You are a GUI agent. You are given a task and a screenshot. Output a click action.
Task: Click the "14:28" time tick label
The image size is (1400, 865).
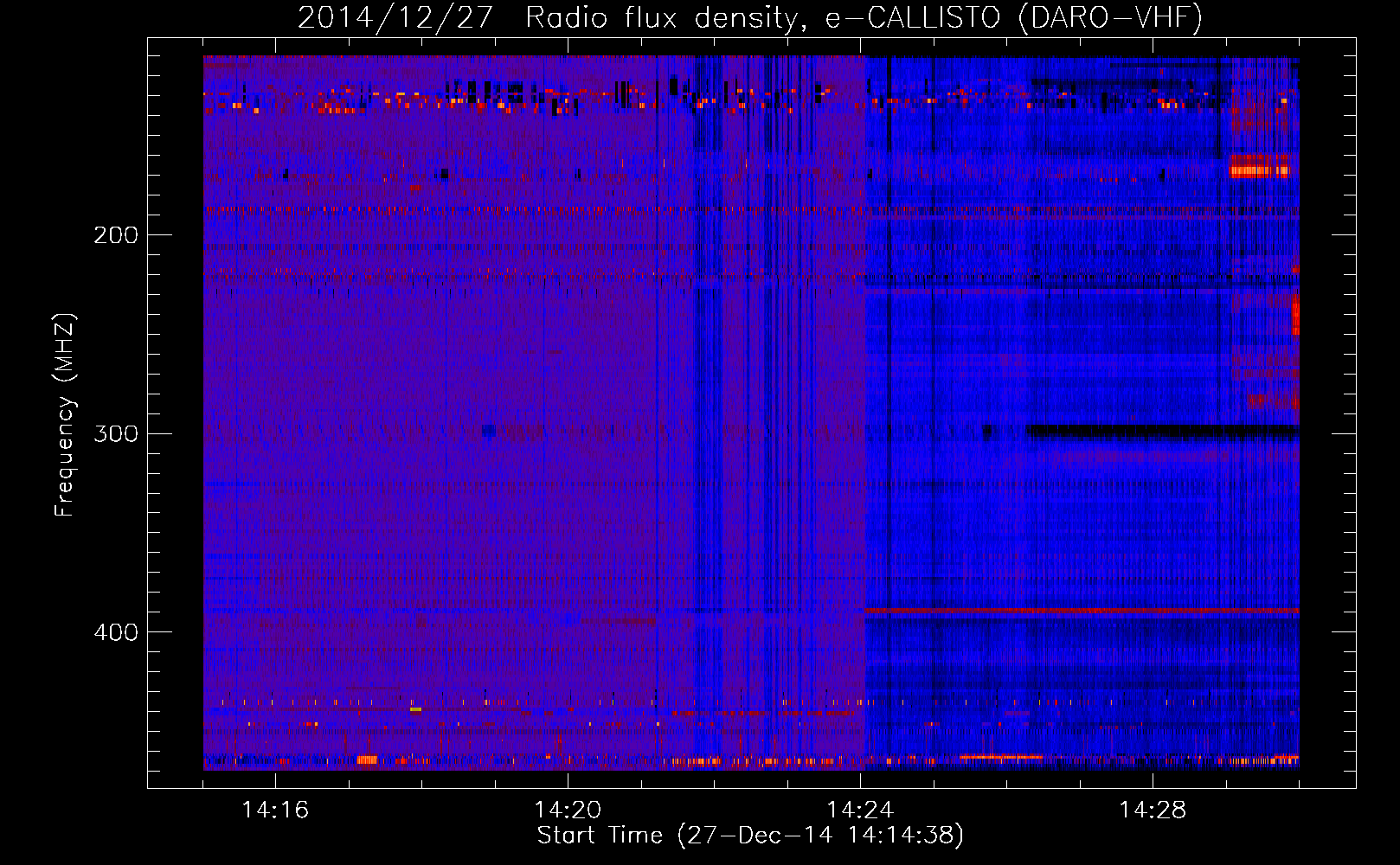pos(1153,810)
